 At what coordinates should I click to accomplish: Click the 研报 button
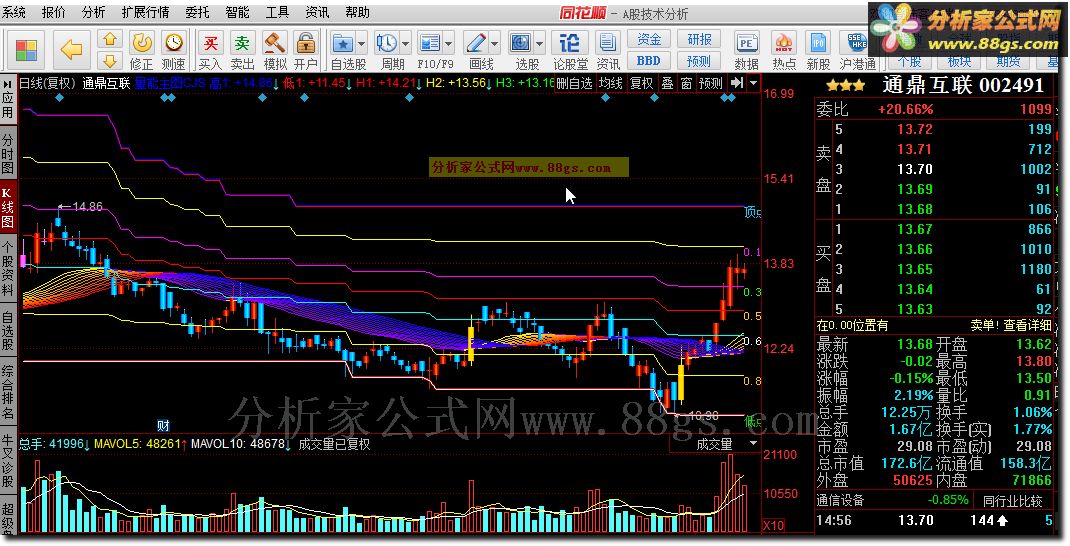(699, 40)
